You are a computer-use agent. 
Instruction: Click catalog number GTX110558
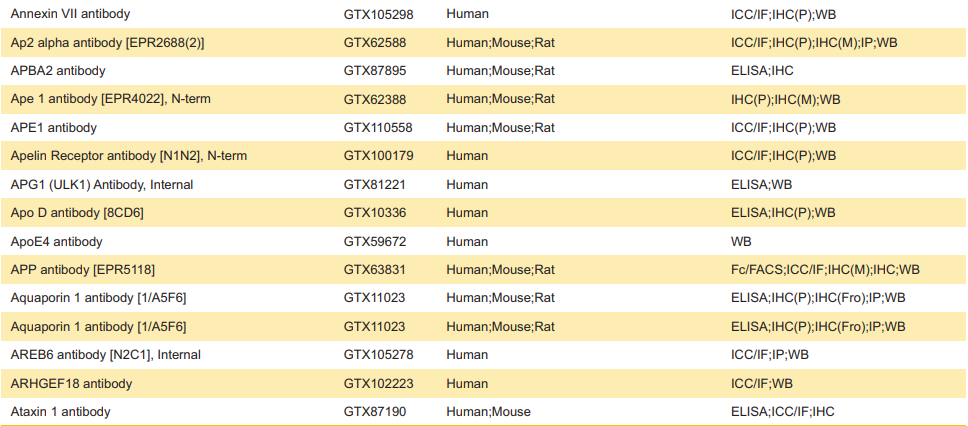click(378, 128)
